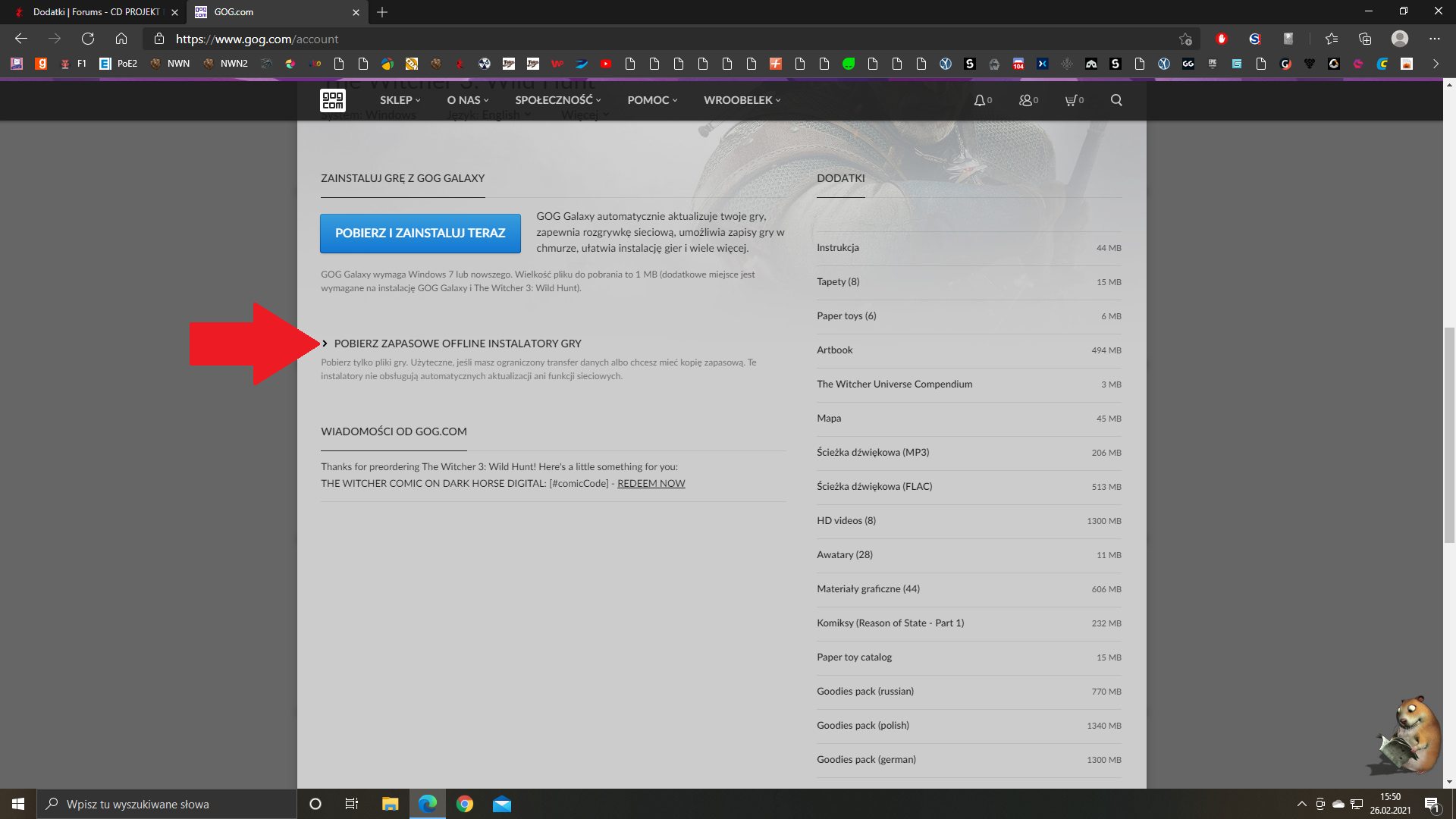
Task: Click the REDEEM NOW link
Action: (x=651, y=484)
